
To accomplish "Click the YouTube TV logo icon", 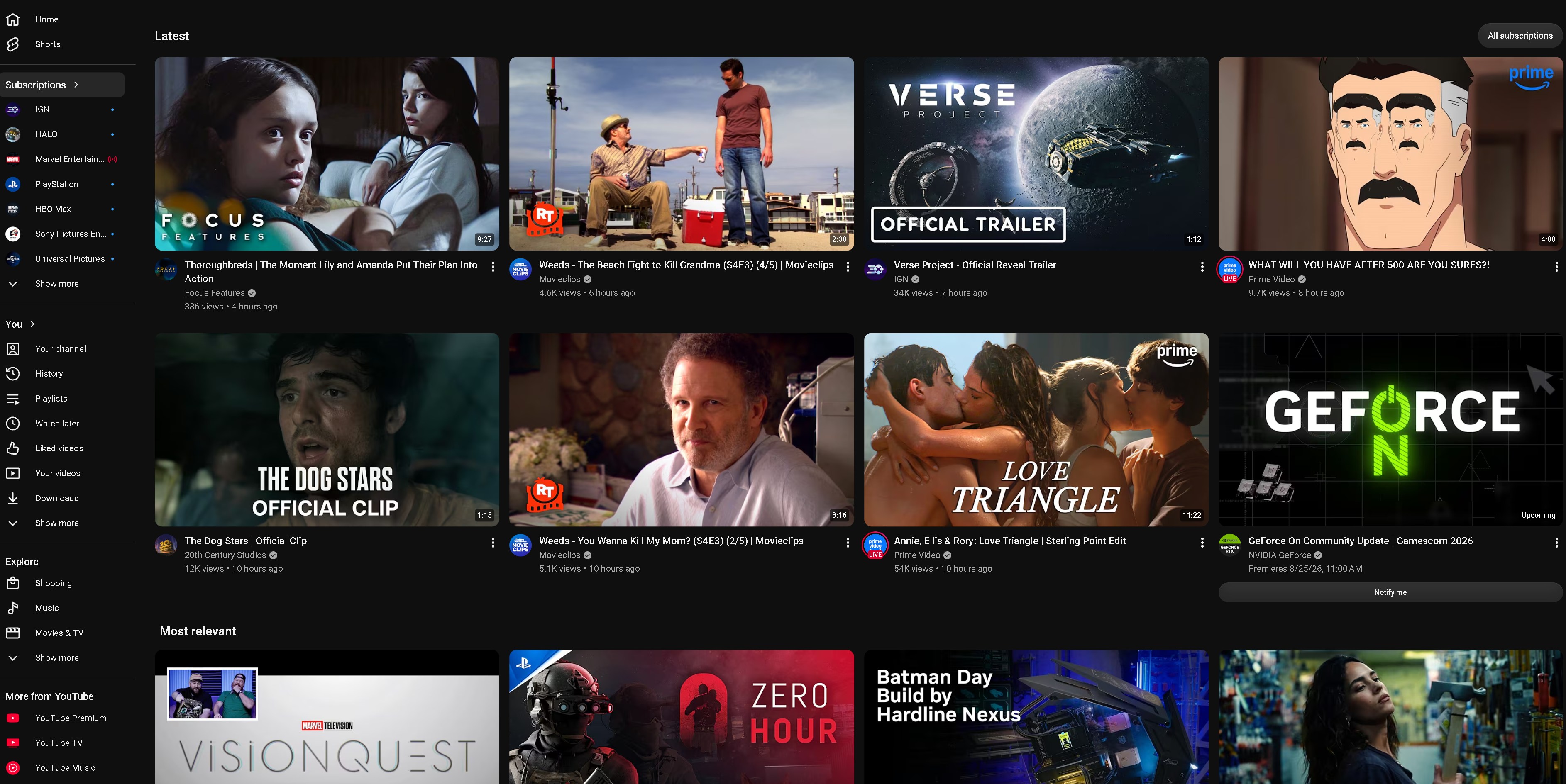I will [x=13, y=743].
